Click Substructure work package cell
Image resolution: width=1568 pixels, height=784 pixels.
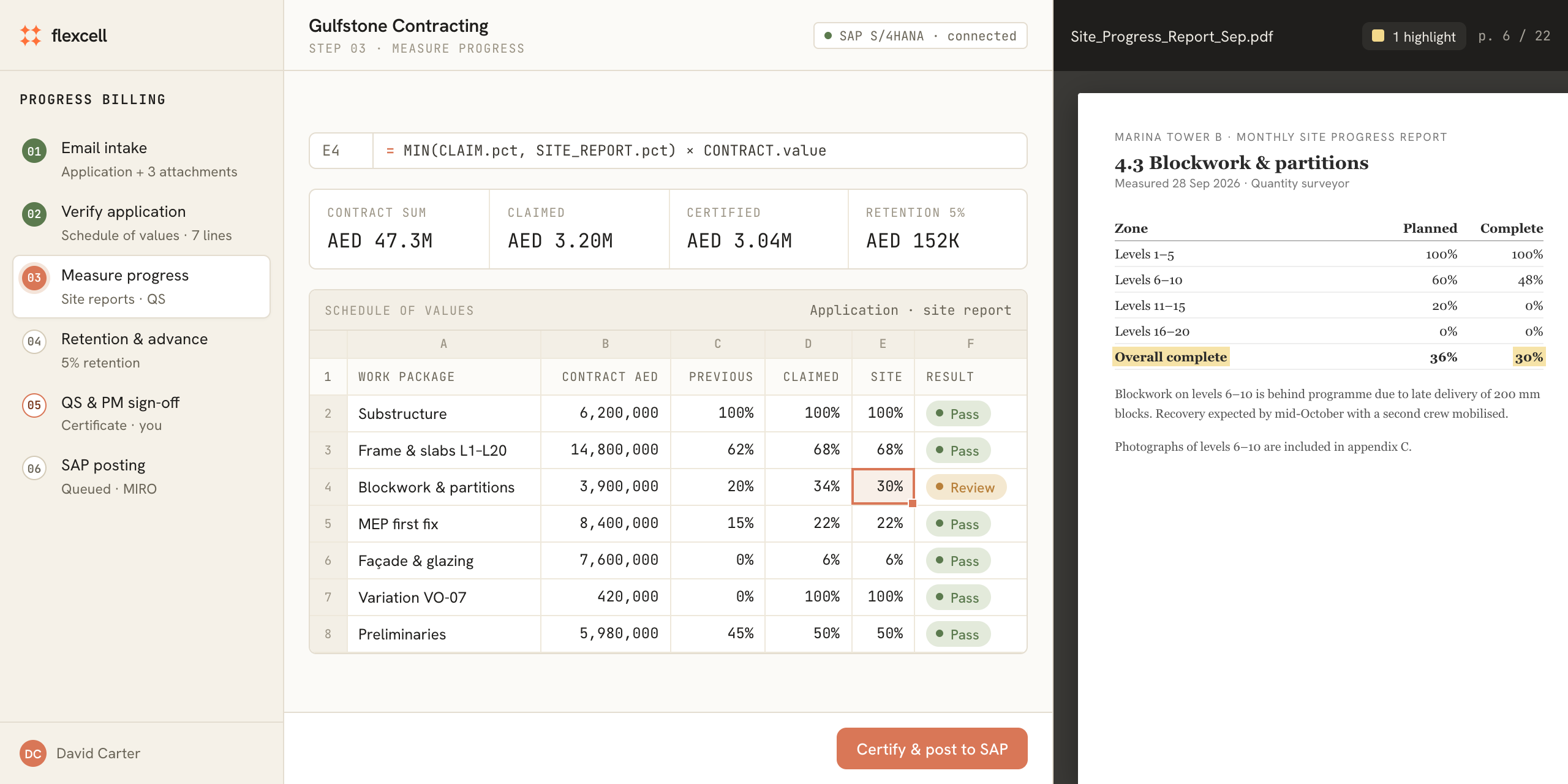point(443,413)
